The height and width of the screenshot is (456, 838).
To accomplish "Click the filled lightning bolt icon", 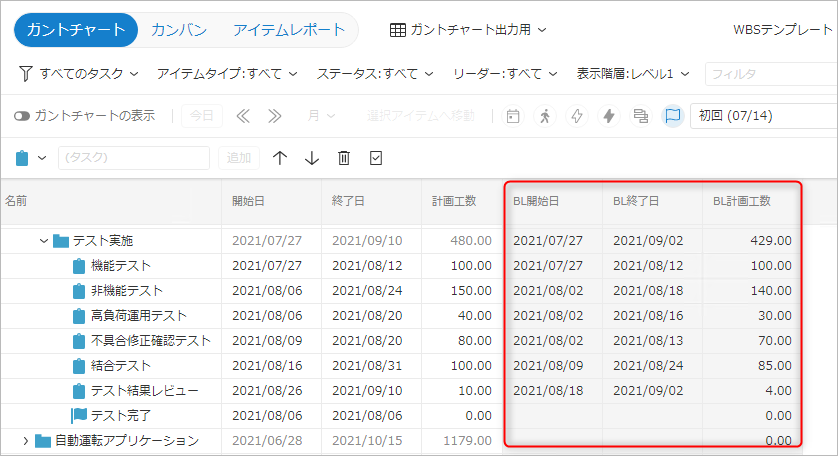I will 608,116.
